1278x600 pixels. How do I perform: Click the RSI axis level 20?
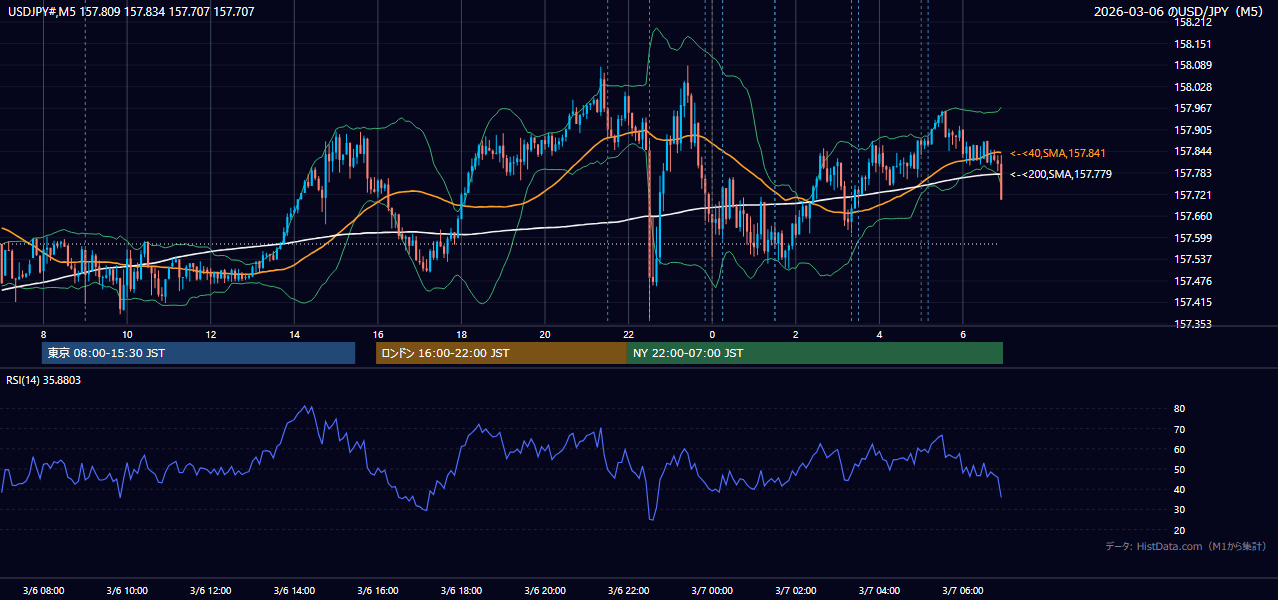pyautogui.click(x=1180, y=530)
